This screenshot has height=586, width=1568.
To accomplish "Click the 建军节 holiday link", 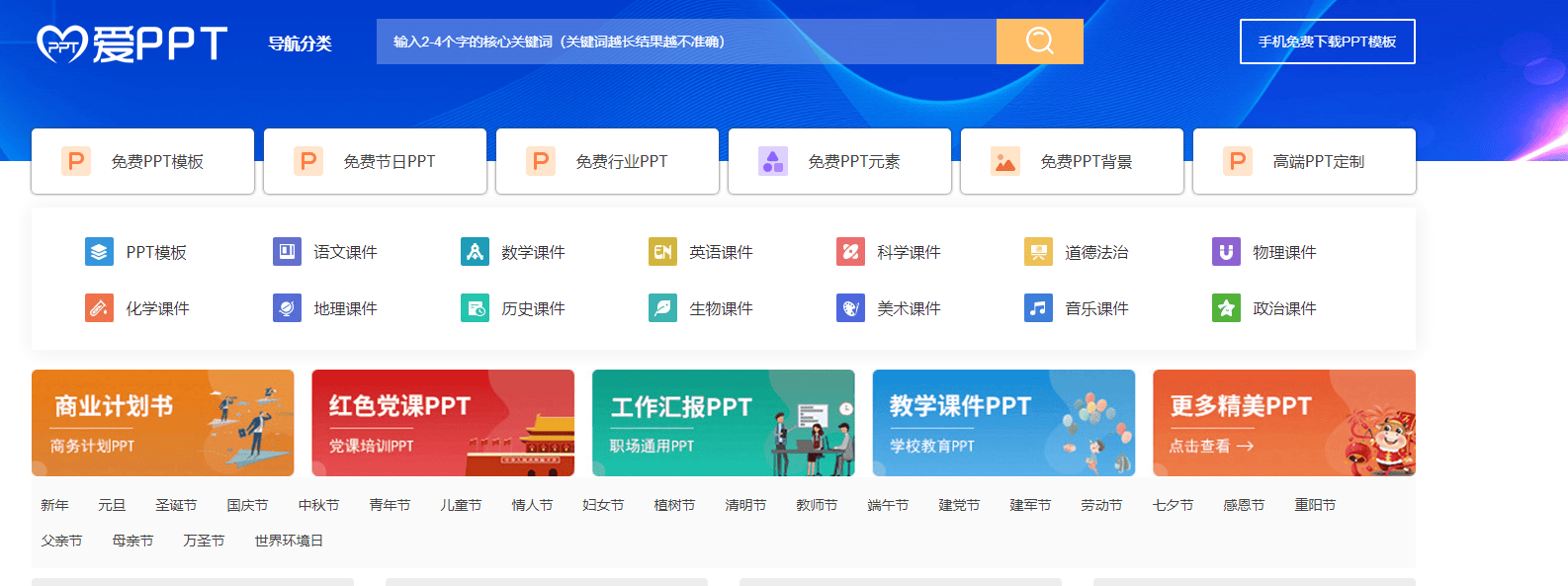I will point(1030,505).
